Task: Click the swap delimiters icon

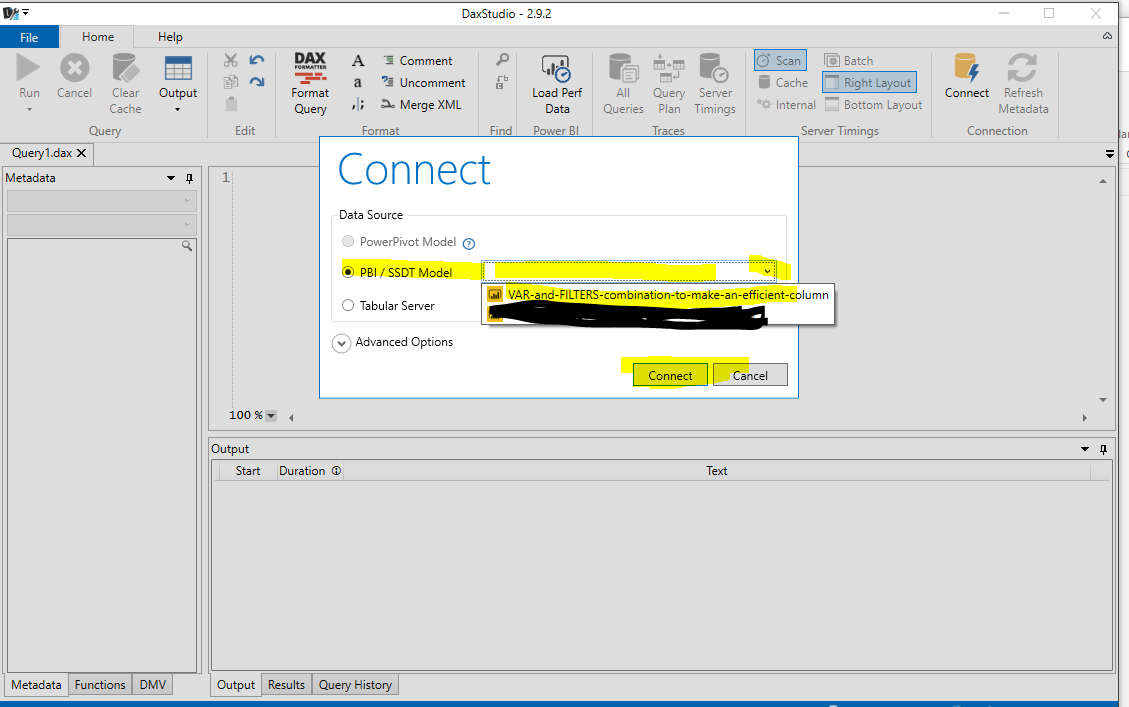Action: tap(358, 104)
